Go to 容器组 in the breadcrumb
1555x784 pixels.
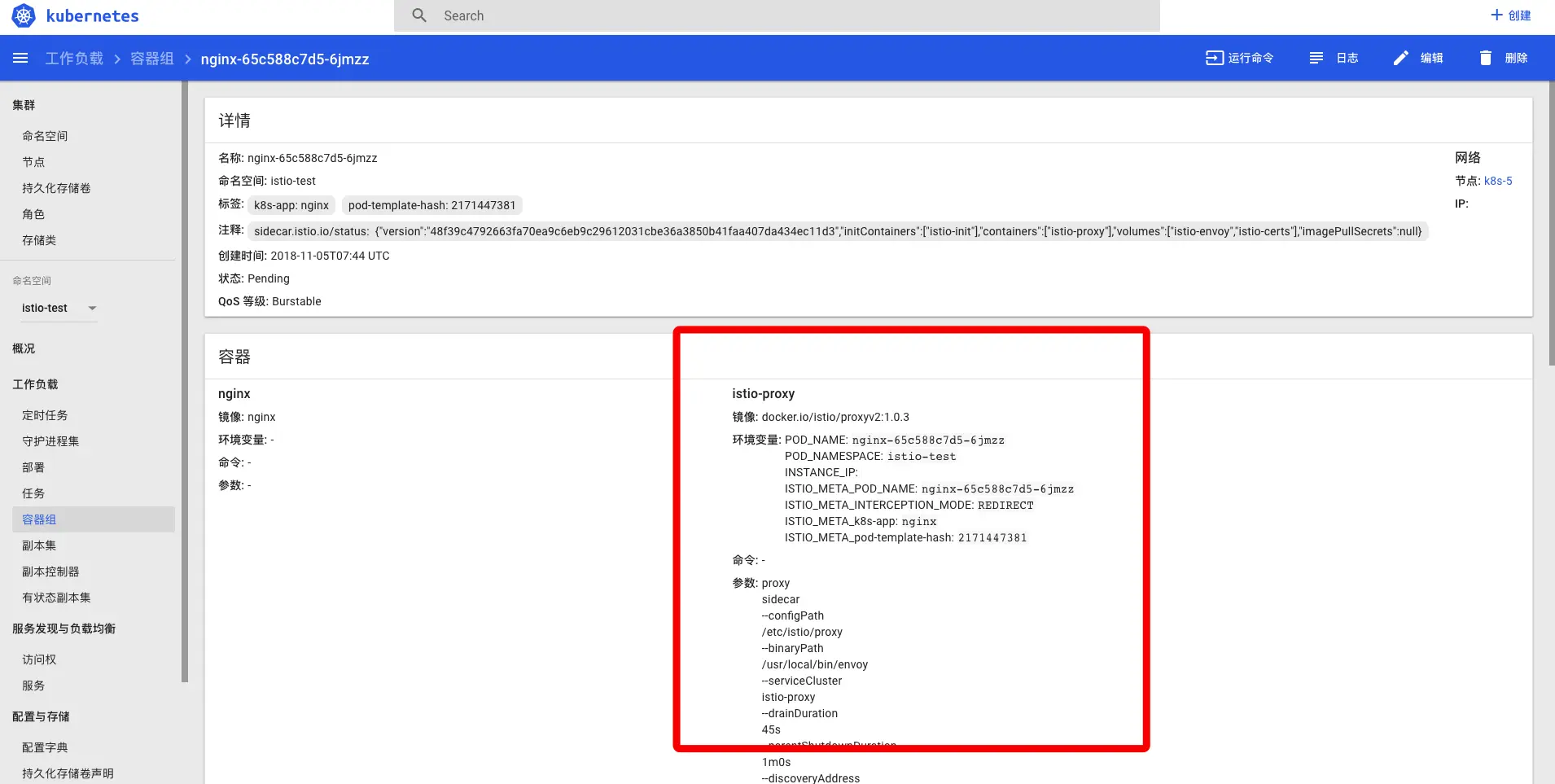(152, 59)
